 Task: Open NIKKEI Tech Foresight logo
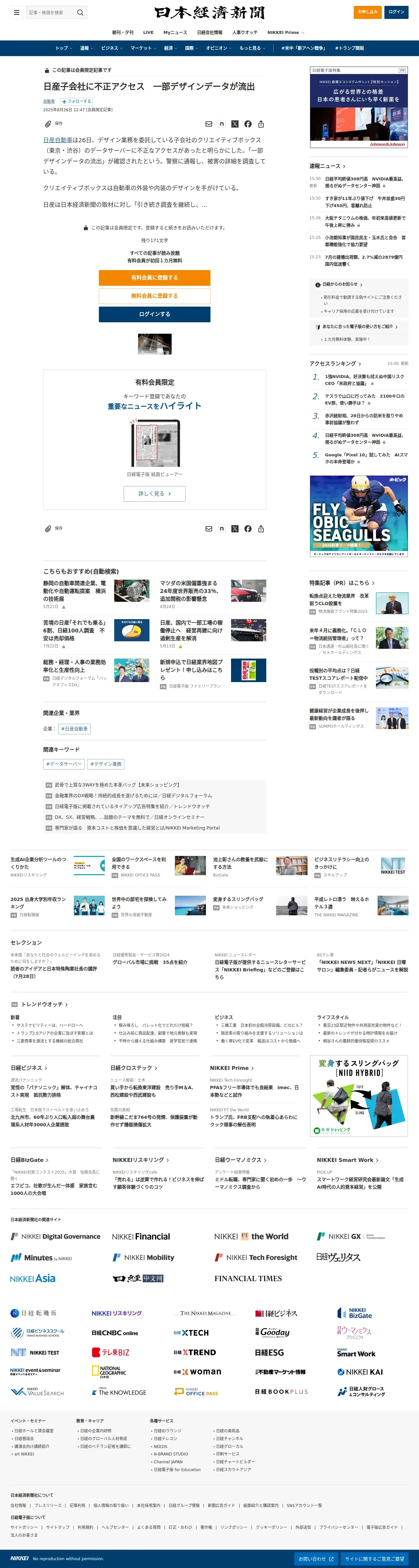[256, 1257]
